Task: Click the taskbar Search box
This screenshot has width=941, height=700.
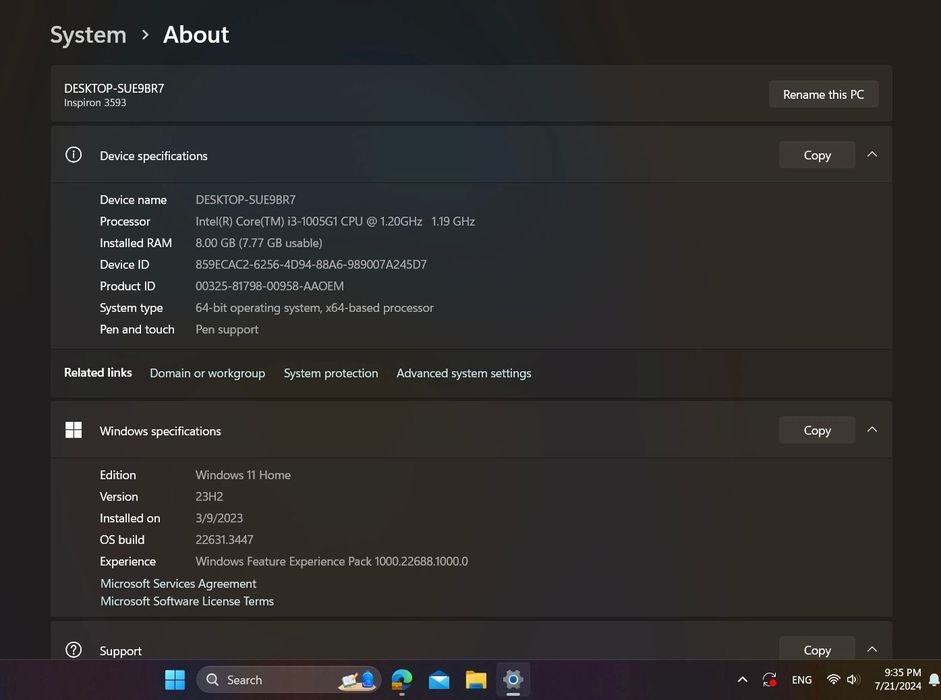Action: click(289, 680)
